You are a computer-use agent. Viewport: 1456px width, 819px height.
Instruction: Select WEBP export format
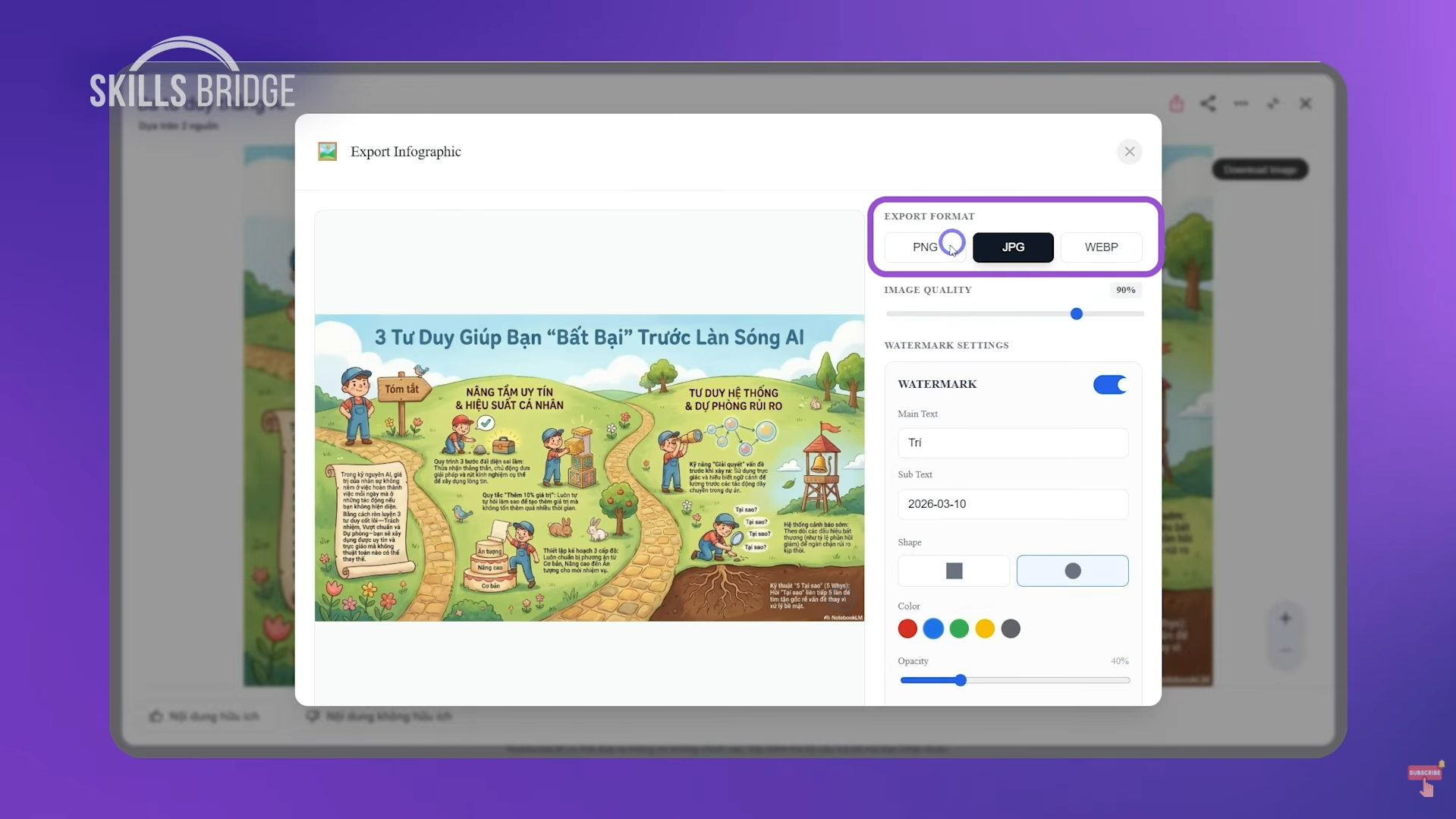pyautogui.click(x=1101, y=247)
